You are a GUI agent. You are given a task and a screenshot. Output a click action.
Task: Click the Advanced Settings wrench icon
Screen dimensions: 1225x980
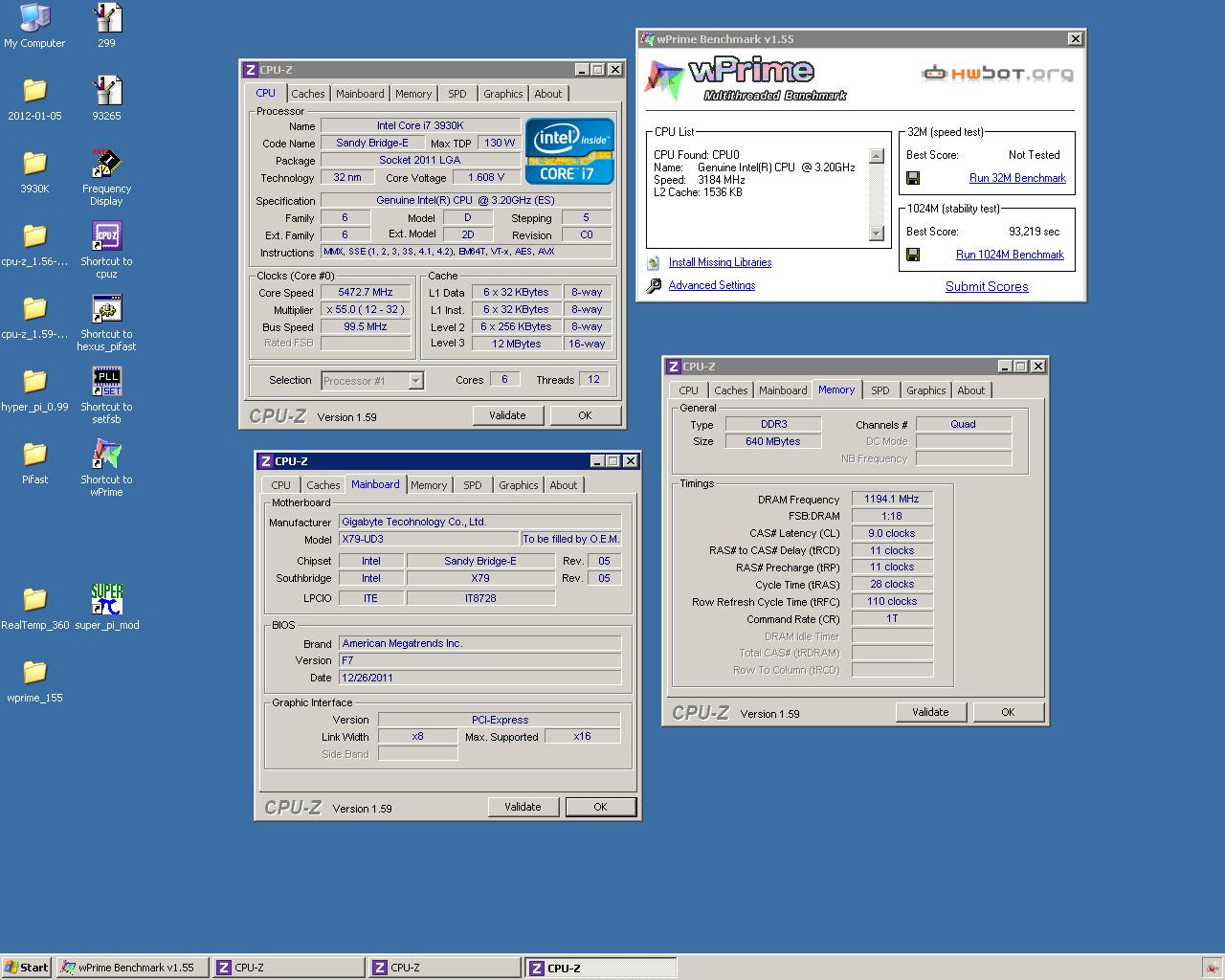tap(653, 285)
